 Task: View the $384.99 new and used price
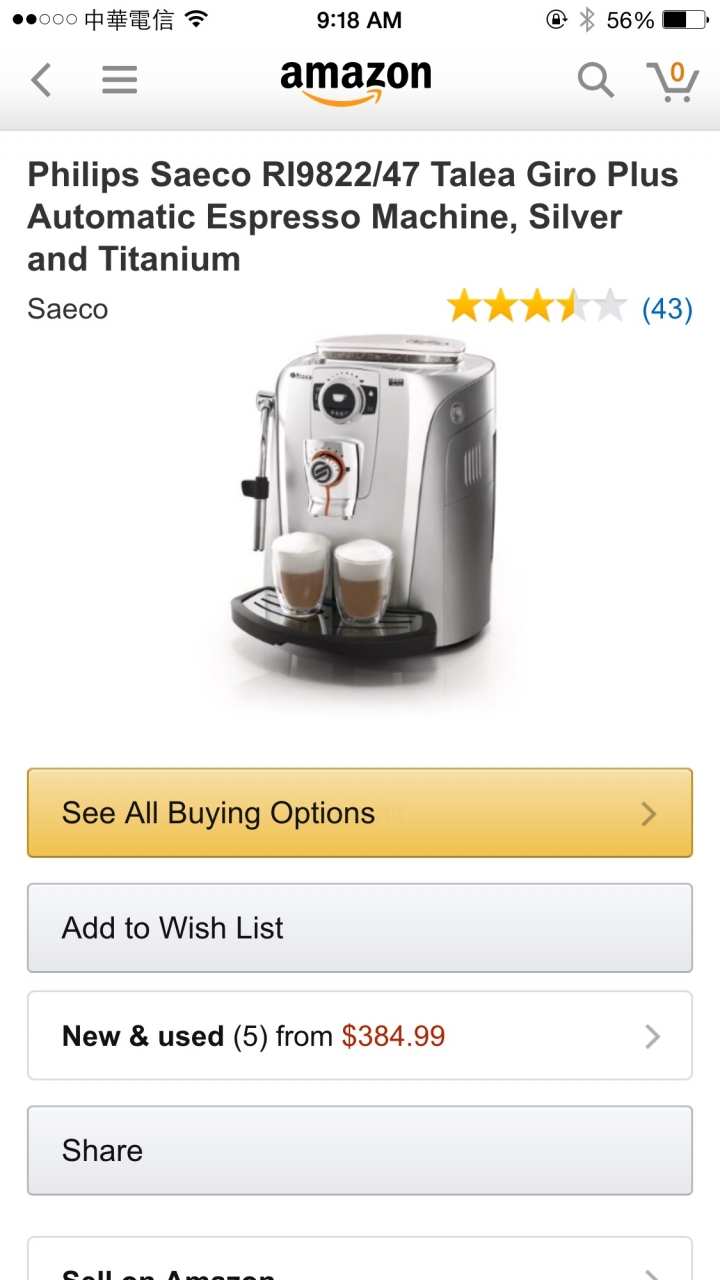click(x=393, y=1036)
